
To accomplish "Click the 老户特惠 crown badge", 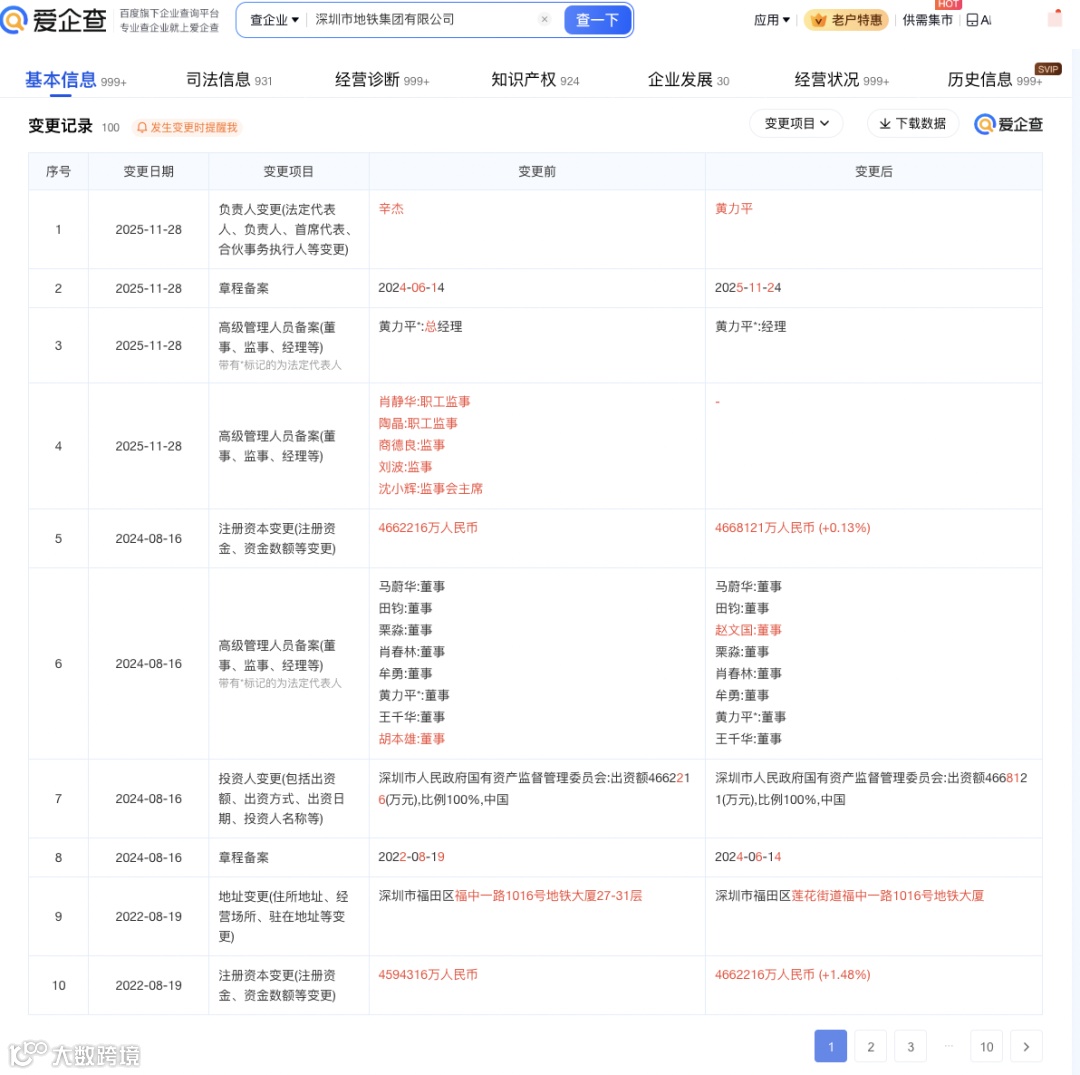I will tap(847, 20).
